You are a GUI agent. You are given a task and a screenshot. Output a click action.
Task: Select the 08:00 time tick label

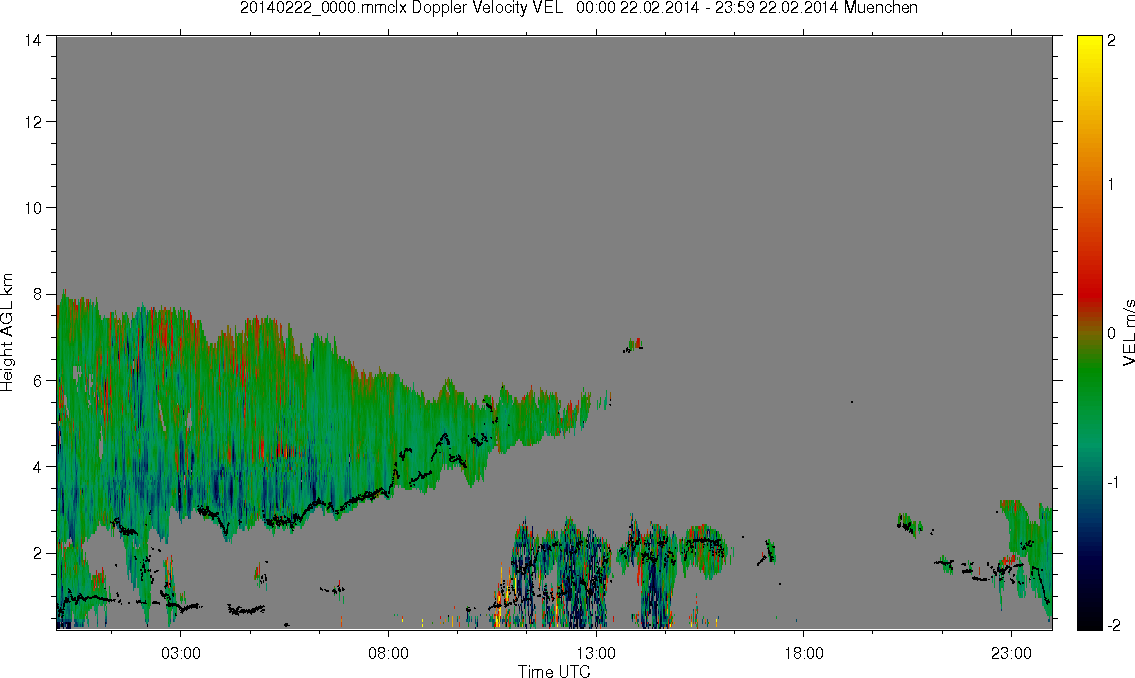(388, 653)
